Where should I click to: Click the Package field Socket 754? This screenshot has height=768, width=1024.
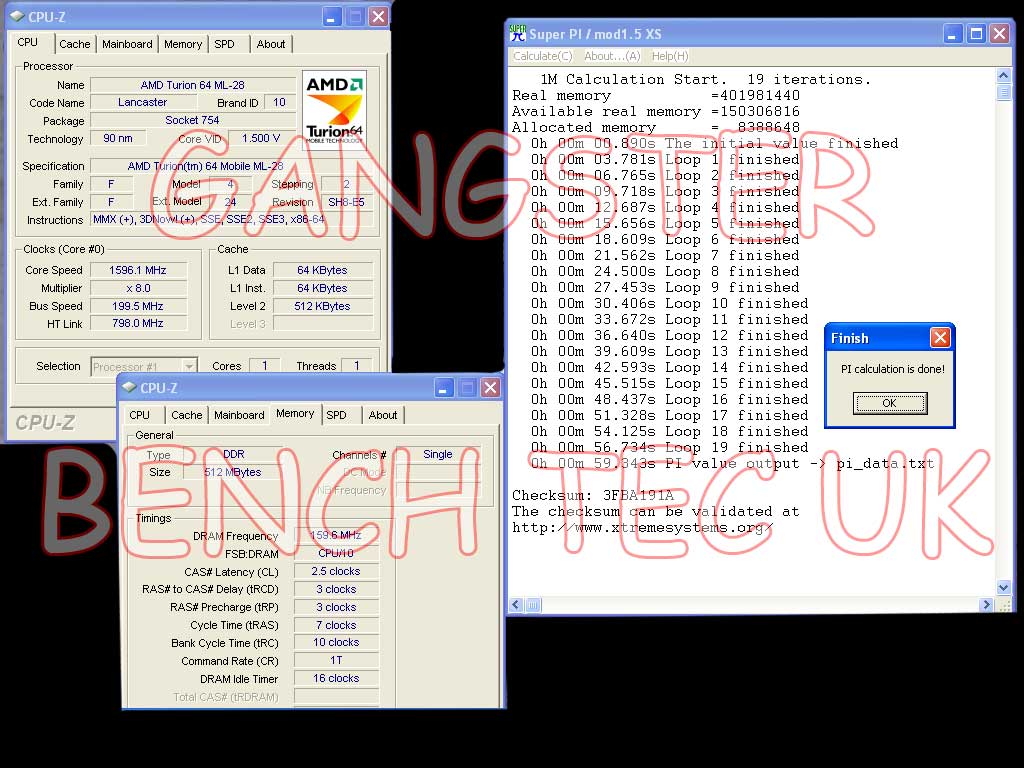coord(193,120)
